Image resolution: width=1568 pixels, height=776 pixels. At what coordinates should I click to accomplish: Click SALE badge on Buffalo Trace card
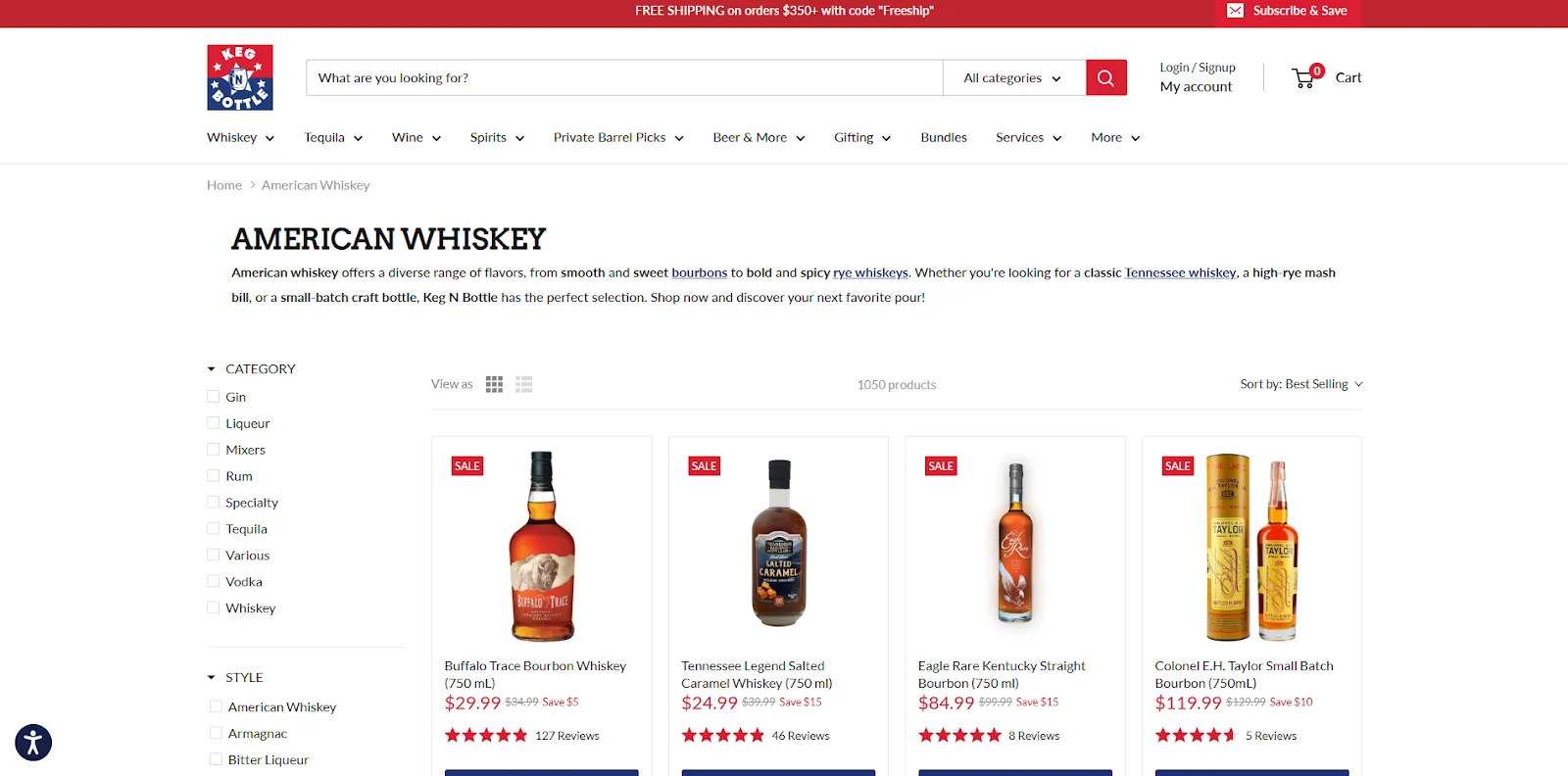(467, 466)
